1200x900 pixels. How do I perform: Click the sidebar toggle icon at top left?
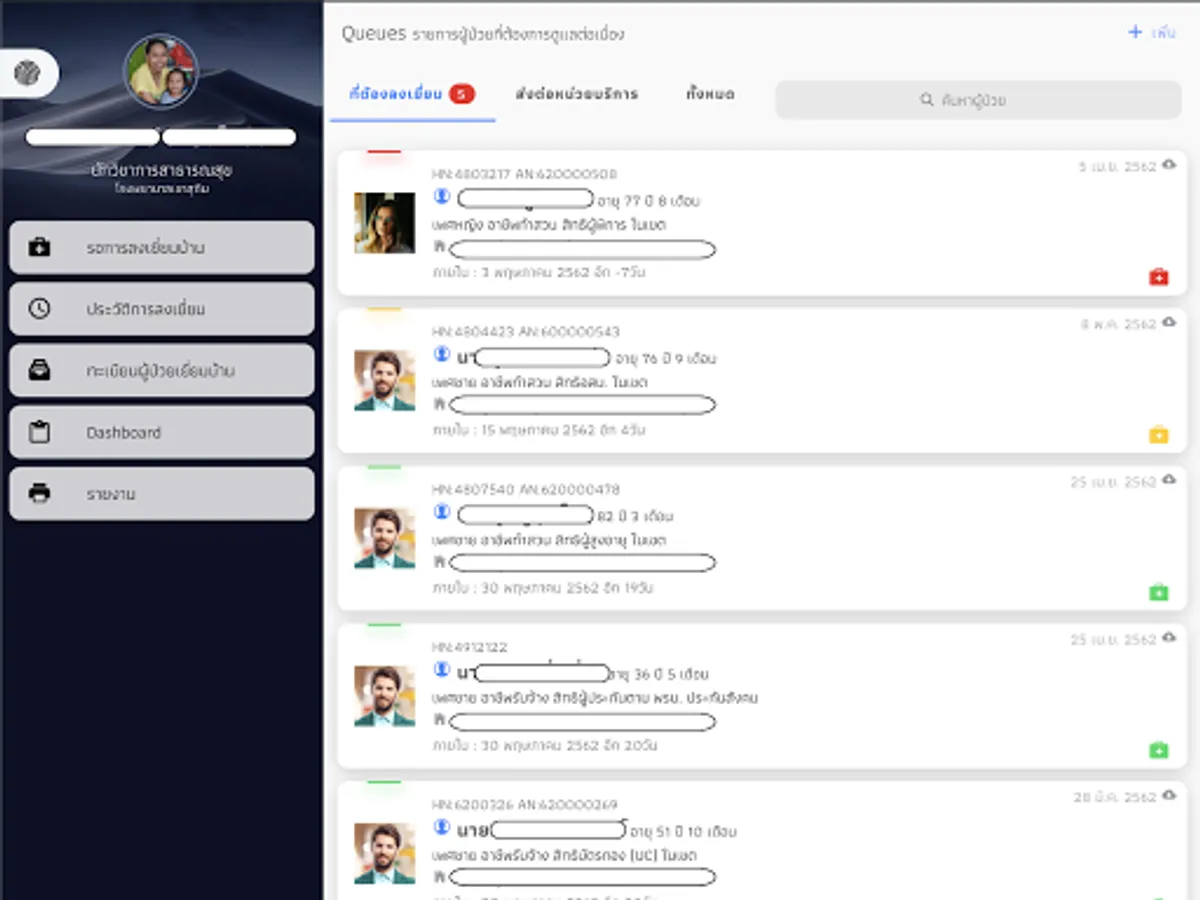coord(28,73)
